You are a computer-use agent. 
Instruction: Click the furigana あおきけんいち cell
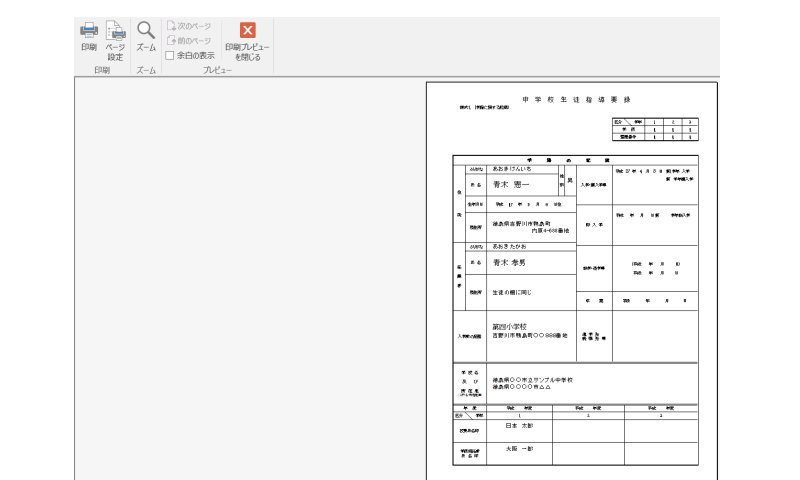513,169
